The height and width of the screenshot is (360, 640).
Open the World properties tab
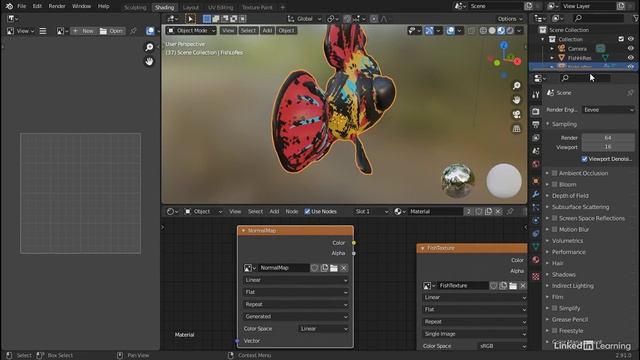pyautogui.click(x=536, y=164)
